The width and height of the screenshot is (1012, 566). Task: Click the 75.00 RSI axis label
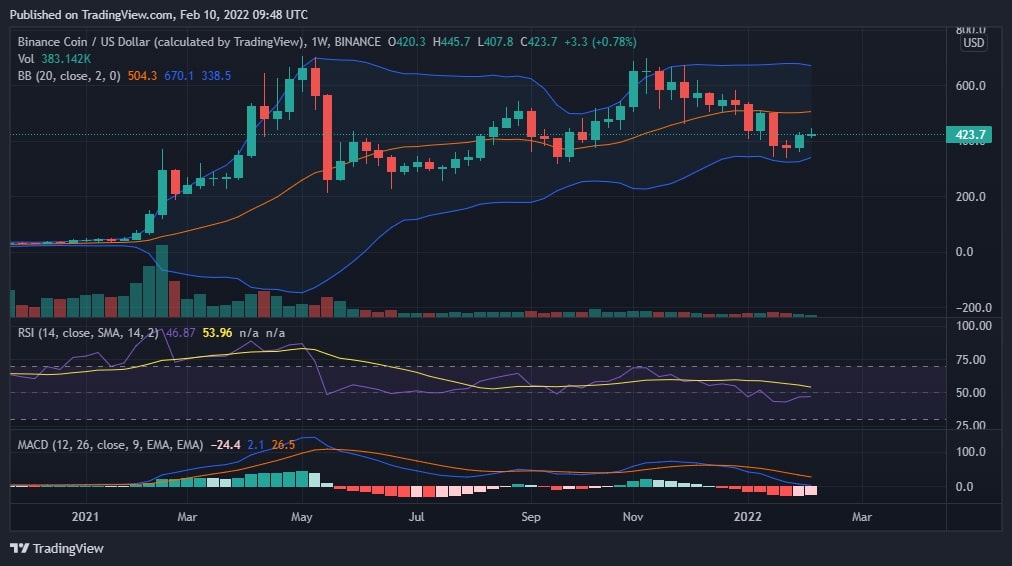[971, 359]
